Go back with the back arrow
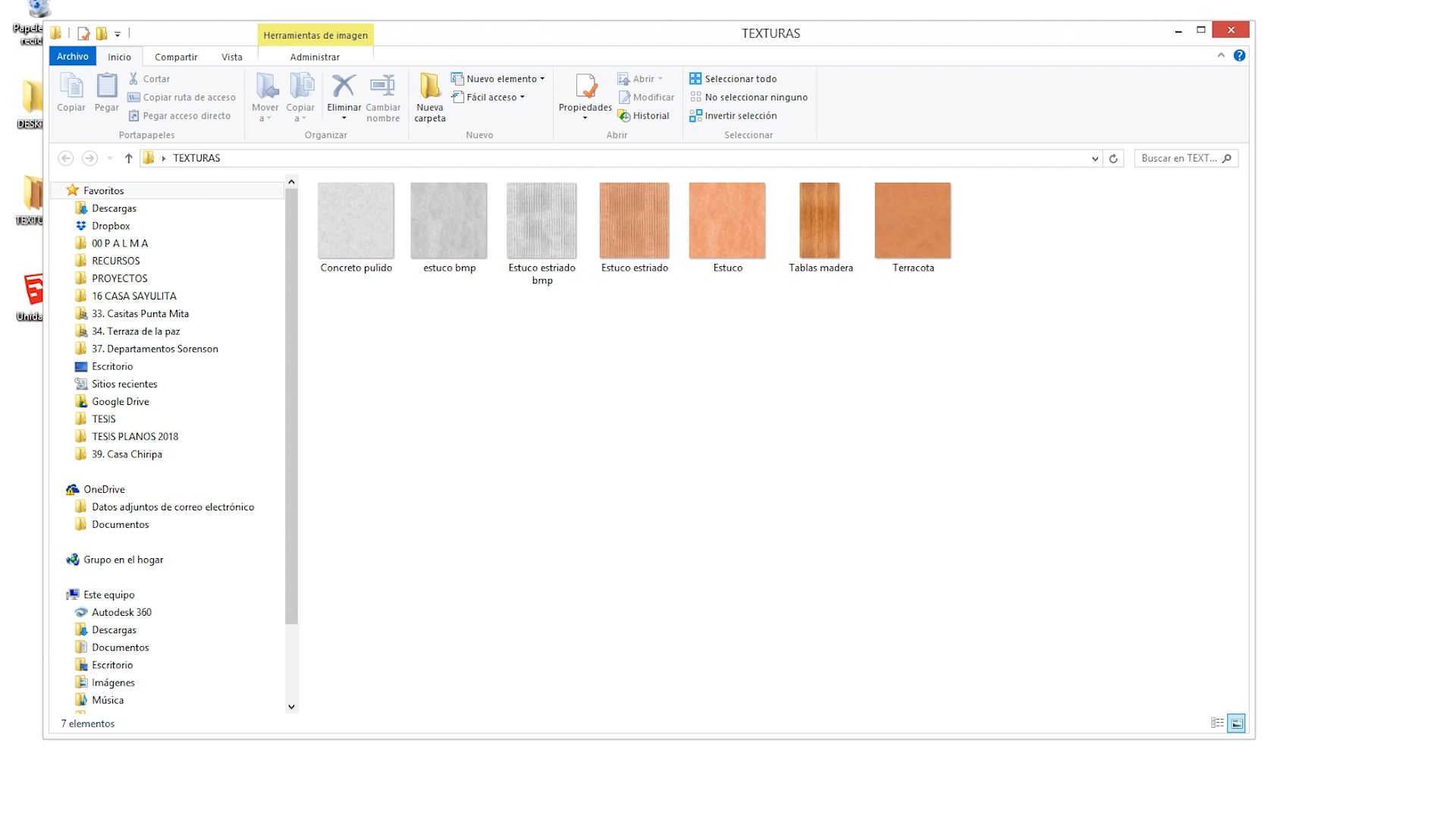The width and height of the screenshot is (1456, 819). pyautogui.click(x=66, y=158)
